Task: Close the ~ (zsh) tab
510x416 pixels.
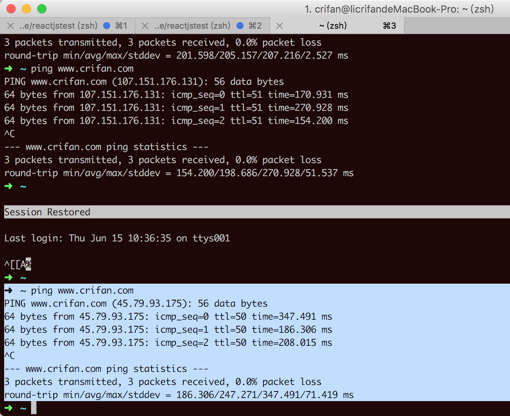Action: pos(279,26)
